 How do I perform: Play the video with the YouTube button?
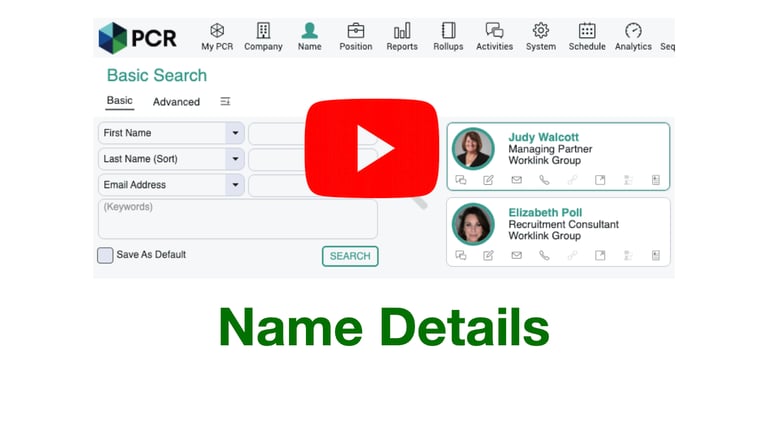372,148
